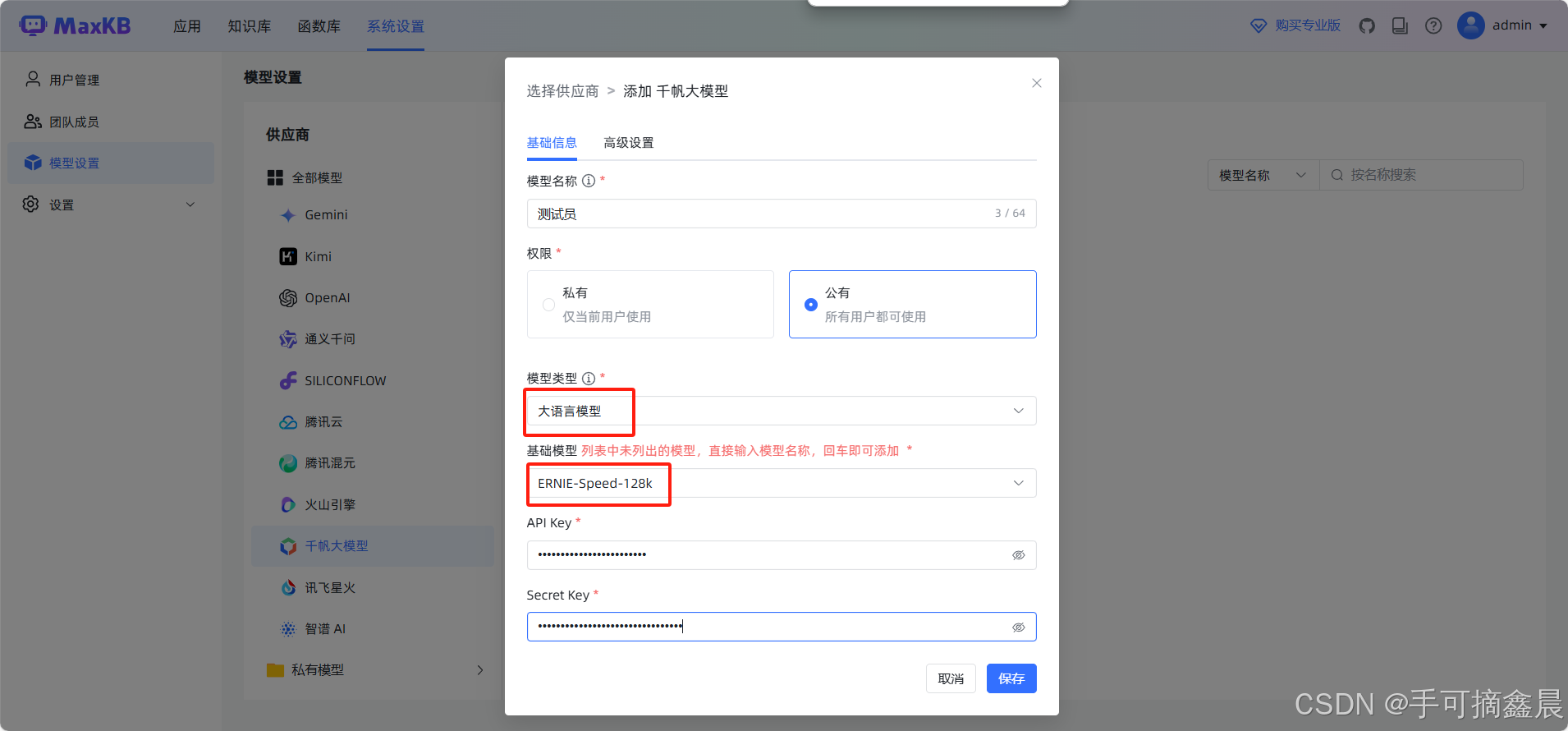The height and width of the screenshot is (731, 1568).
Task: Expand the 私有模型 group arrow
Action: pyautogui.click(x=480, y=670)
